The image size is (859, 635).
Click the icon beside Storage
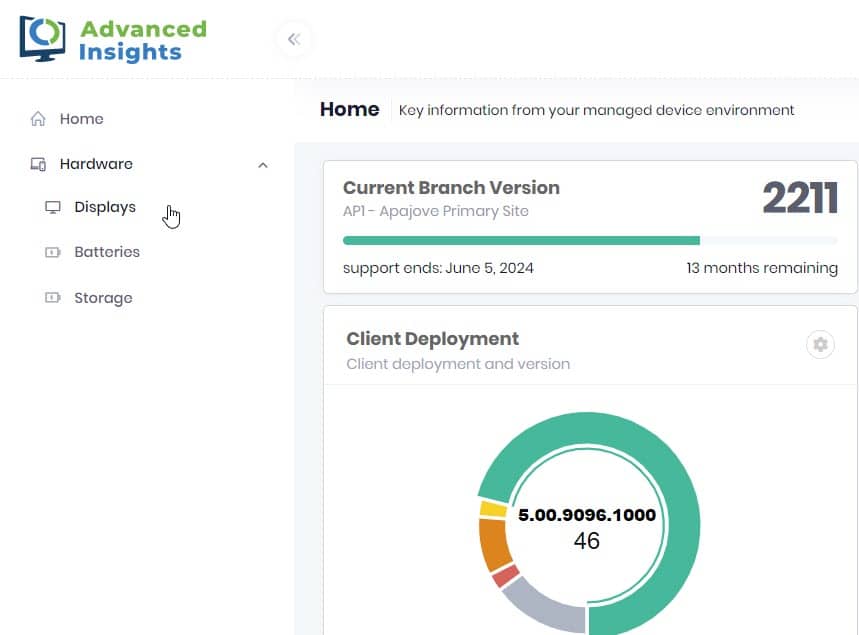tap(53, 298)
